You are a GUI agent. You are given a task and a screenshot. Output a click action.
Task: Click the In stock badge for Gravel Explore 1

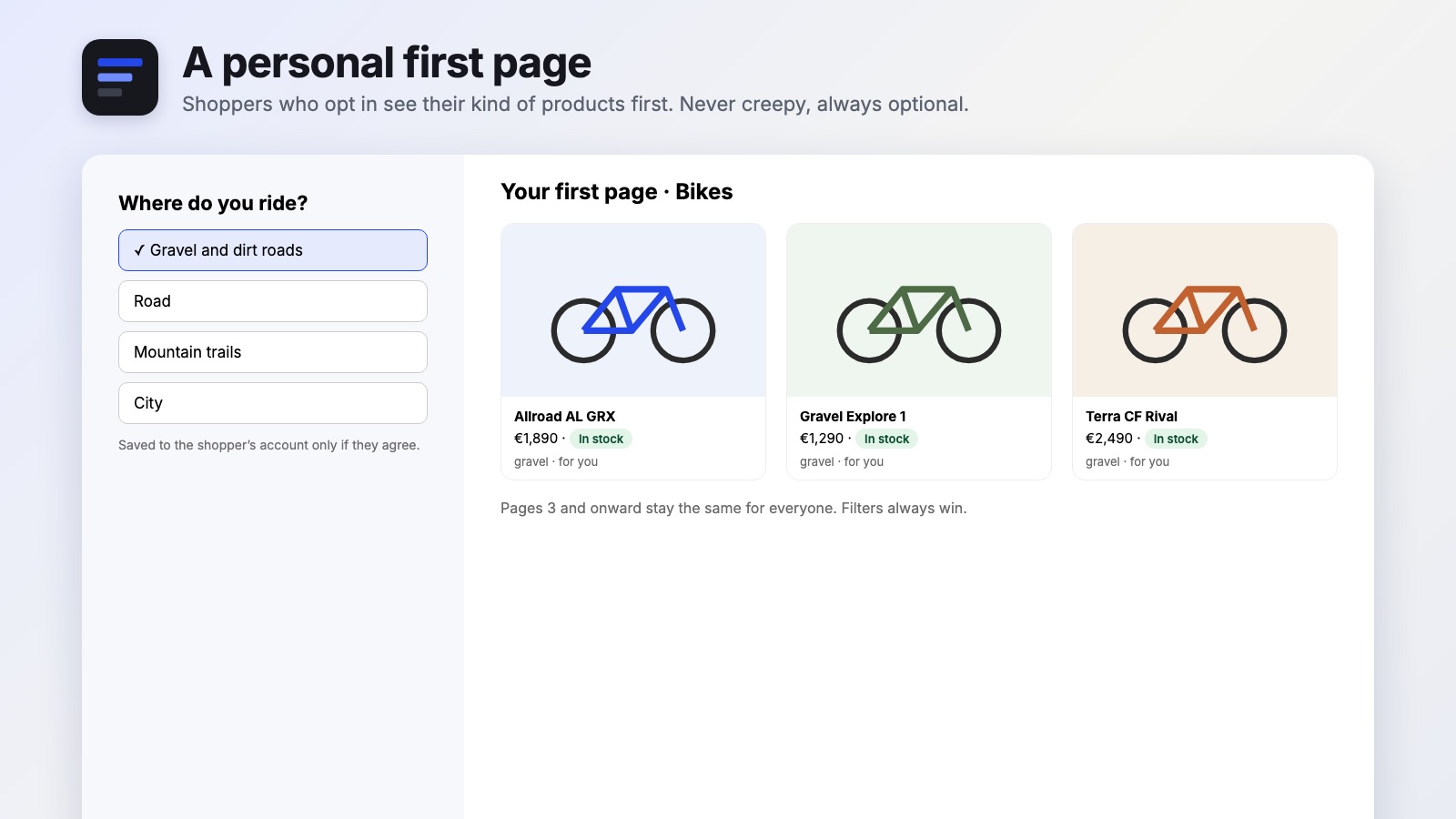[886, 439]
